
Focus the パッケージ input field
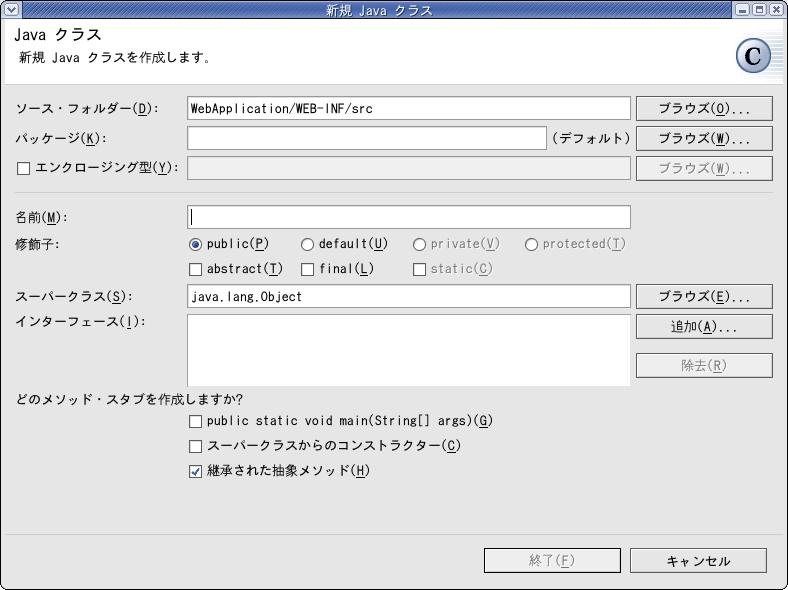[367, 138]
